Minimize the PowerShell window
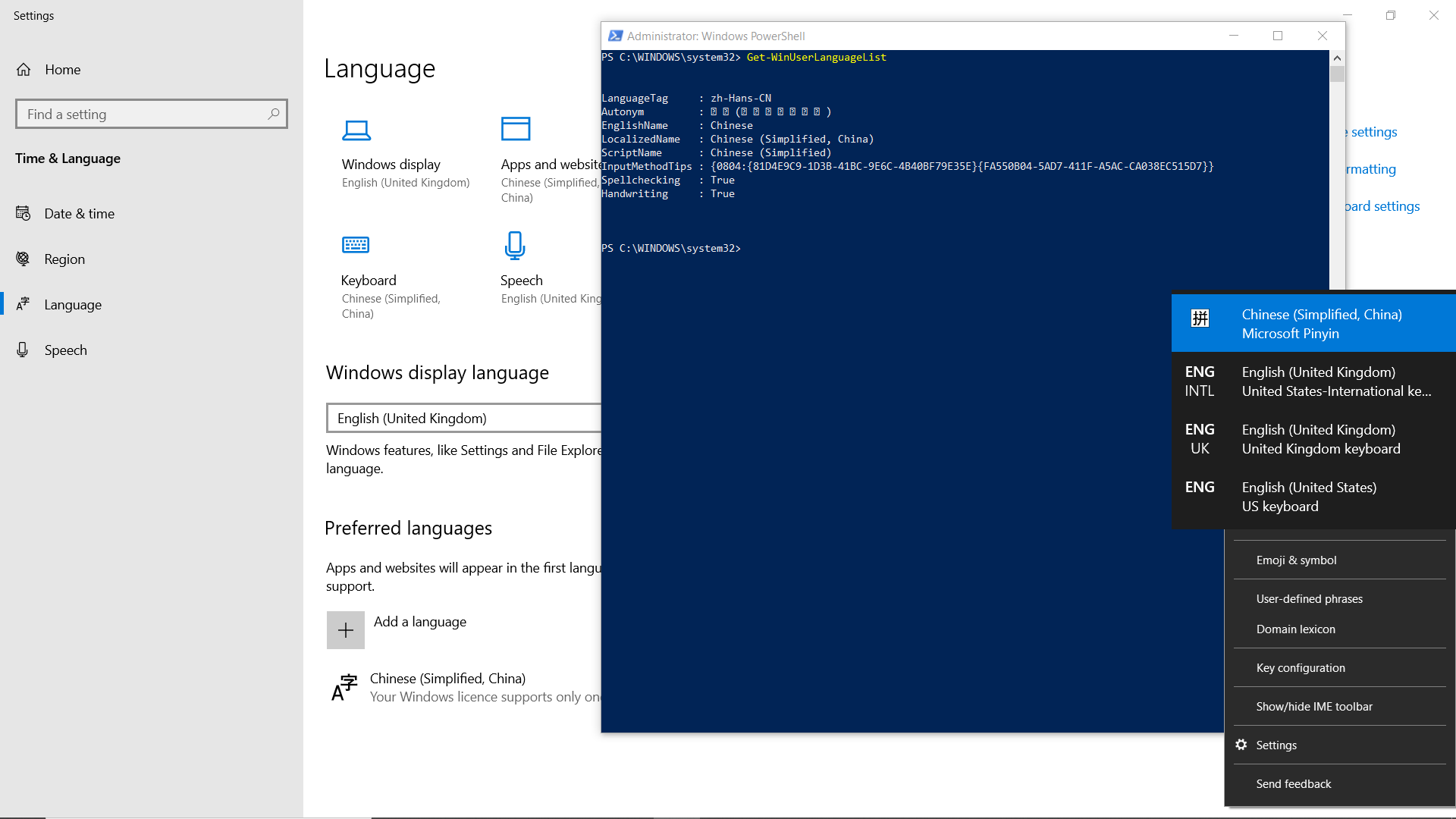The image size is (1456, 819). coord(1234,36)
